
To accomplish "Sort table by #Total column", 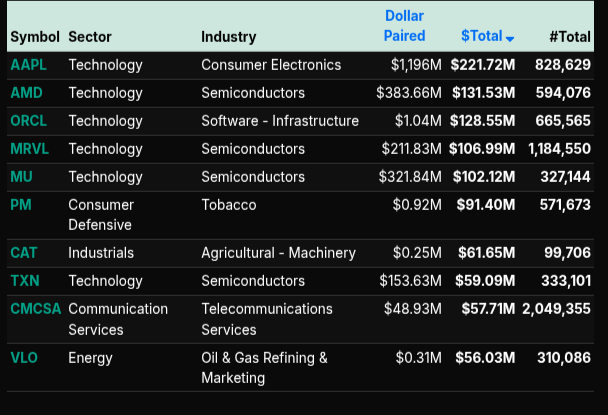I will click(x=570, y=37).
